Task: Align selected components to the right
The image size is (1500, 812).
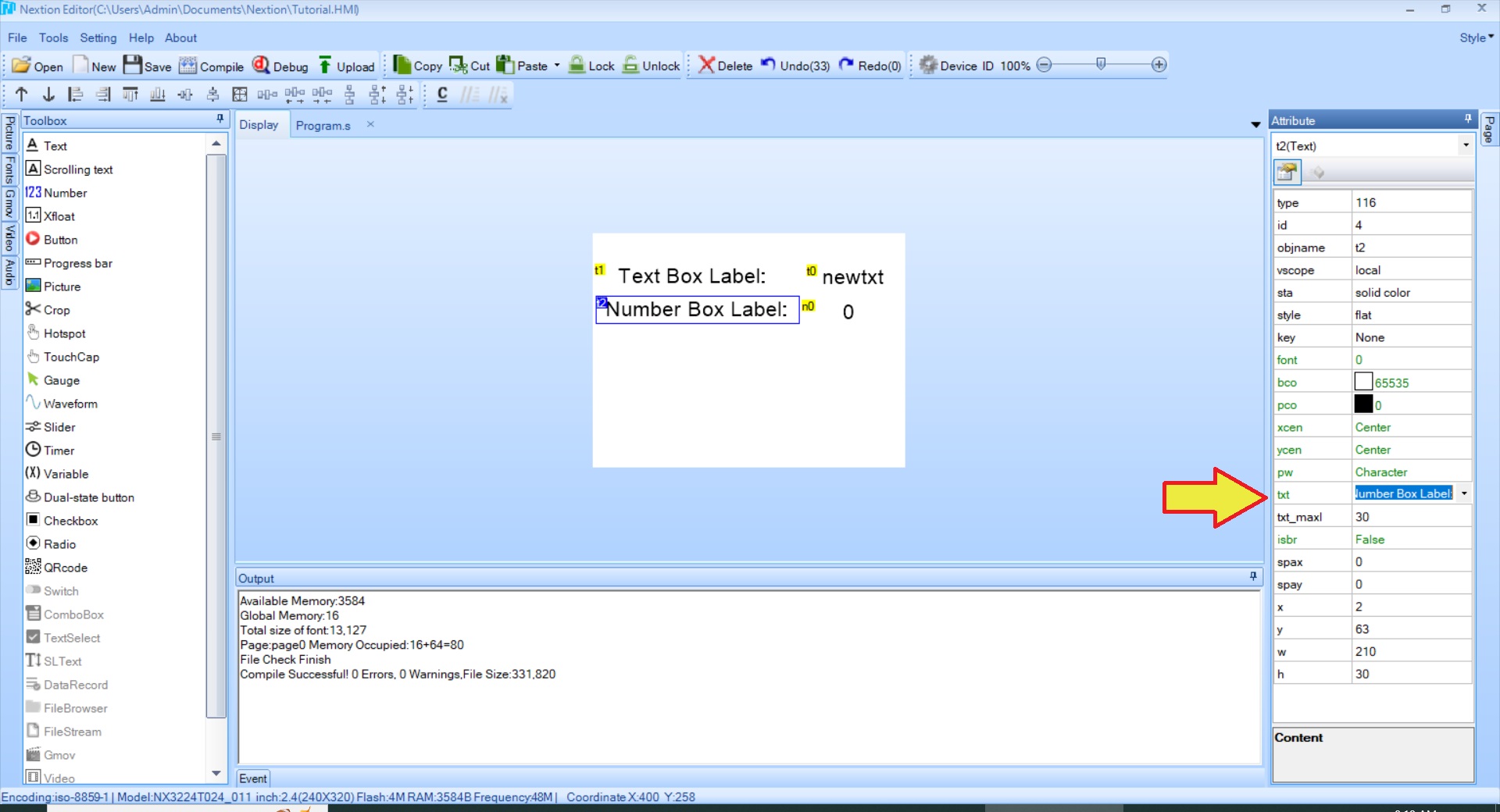Action: coord(103,94)
